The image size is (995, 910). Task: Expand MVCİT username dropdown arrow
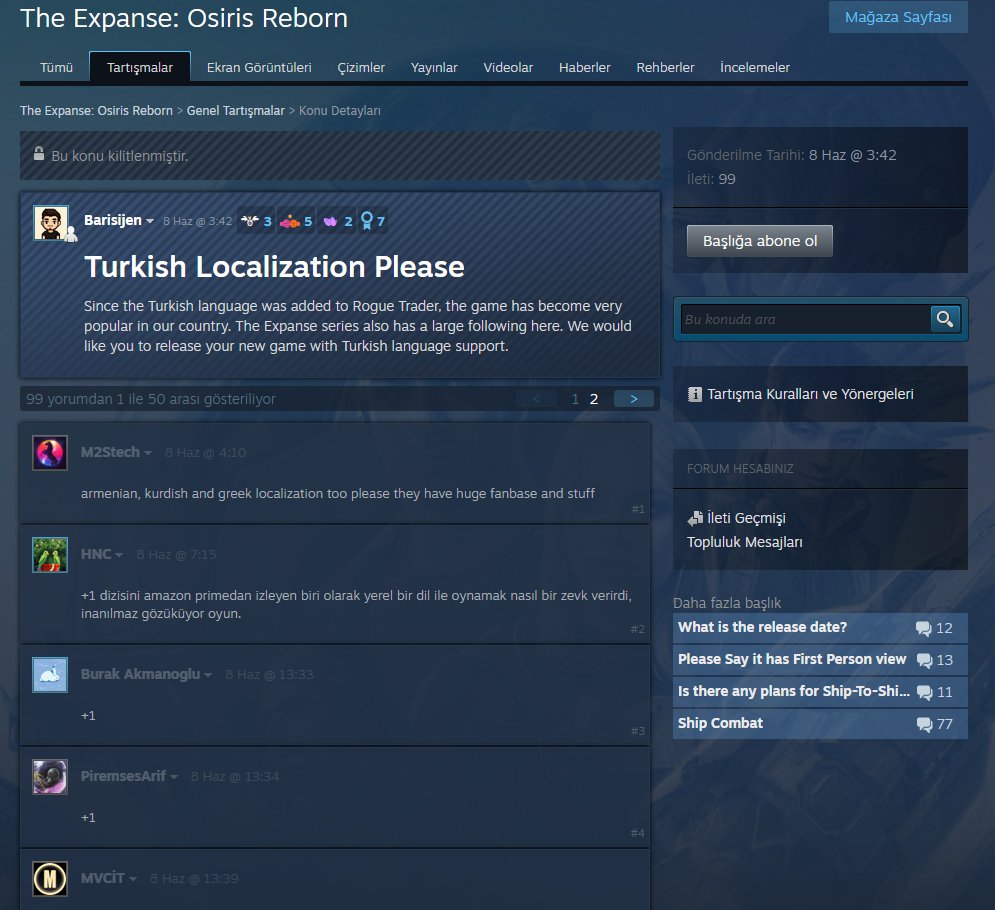133,880
